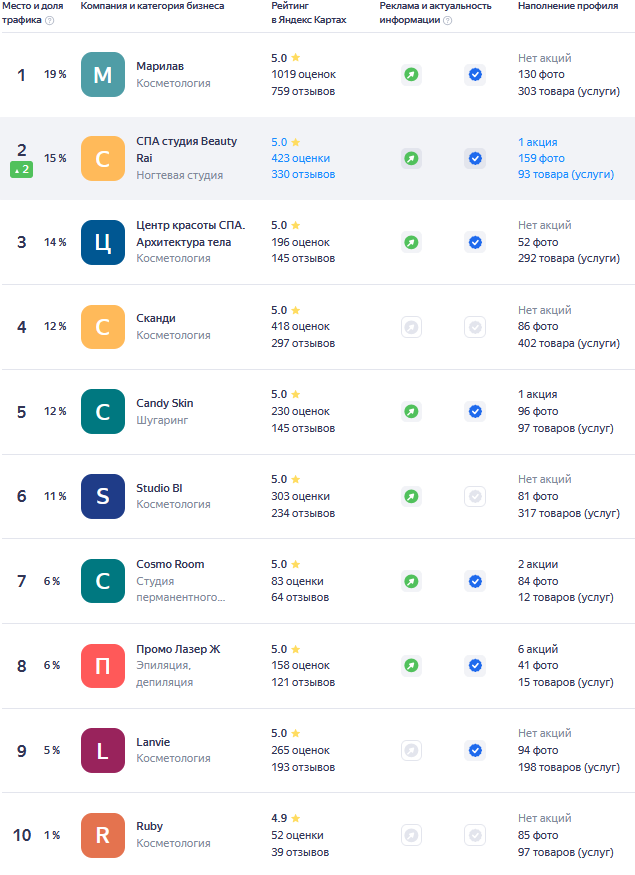Click Сканди inactive verified checkmark icon

click(x=475, y=327)
